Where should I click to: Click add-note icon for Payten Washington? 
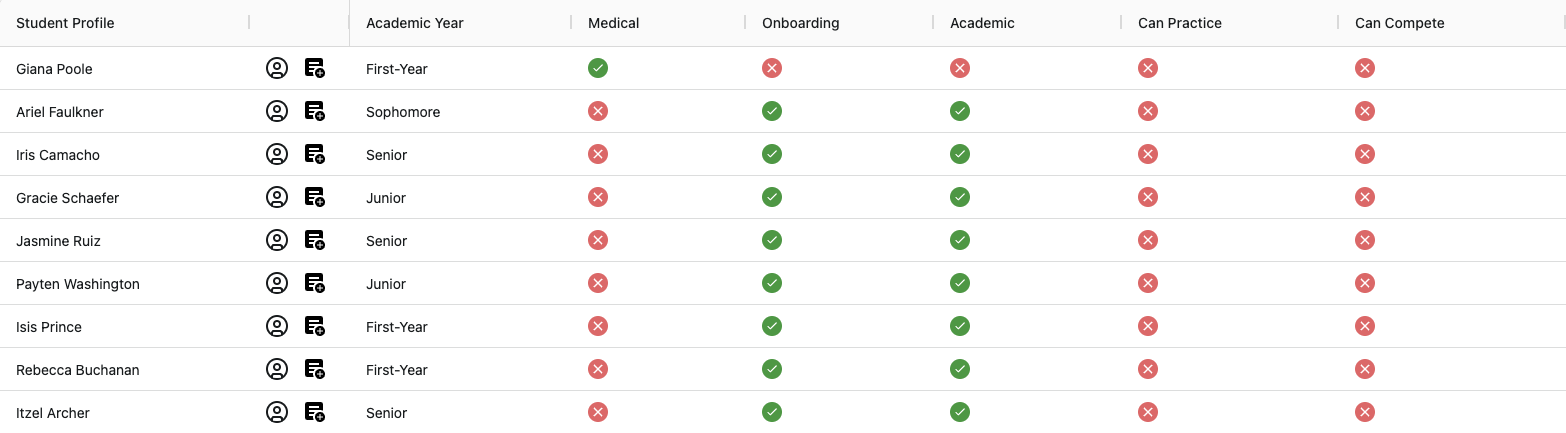(315, 283)
